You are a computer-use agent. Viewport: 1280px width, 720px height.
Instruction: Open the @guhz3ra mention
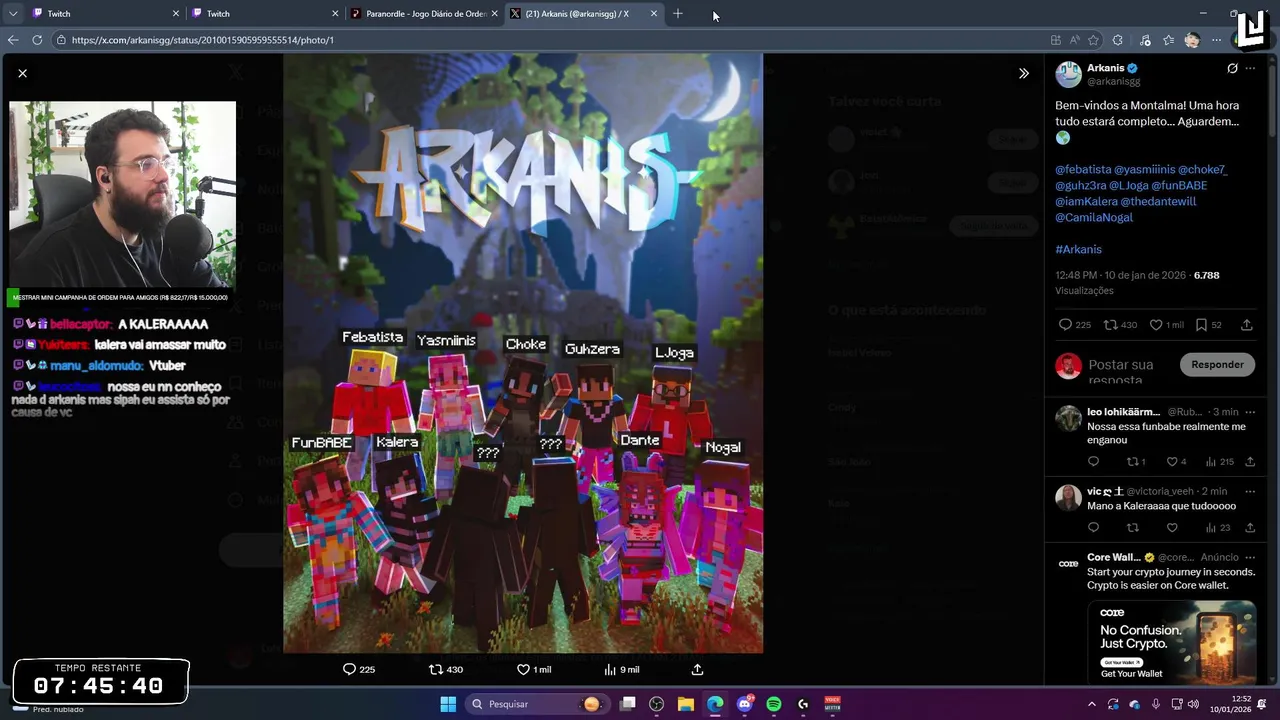tap(1080, 186)
